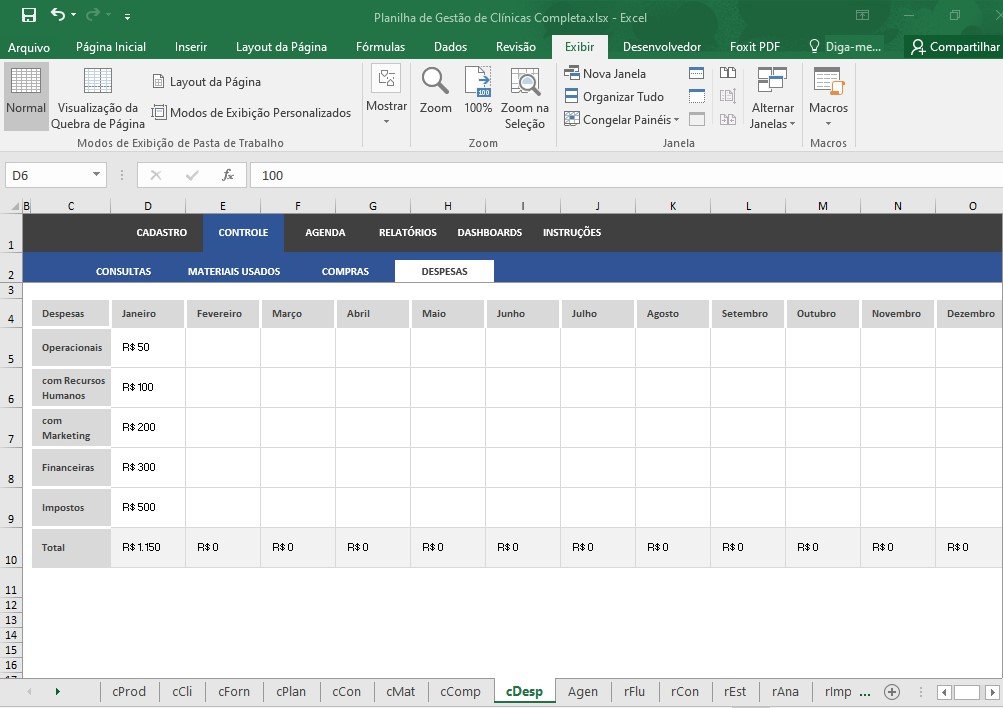Click Zoom na Seleção
Screen dimensions: 1003x708
(x=525, y=98)
